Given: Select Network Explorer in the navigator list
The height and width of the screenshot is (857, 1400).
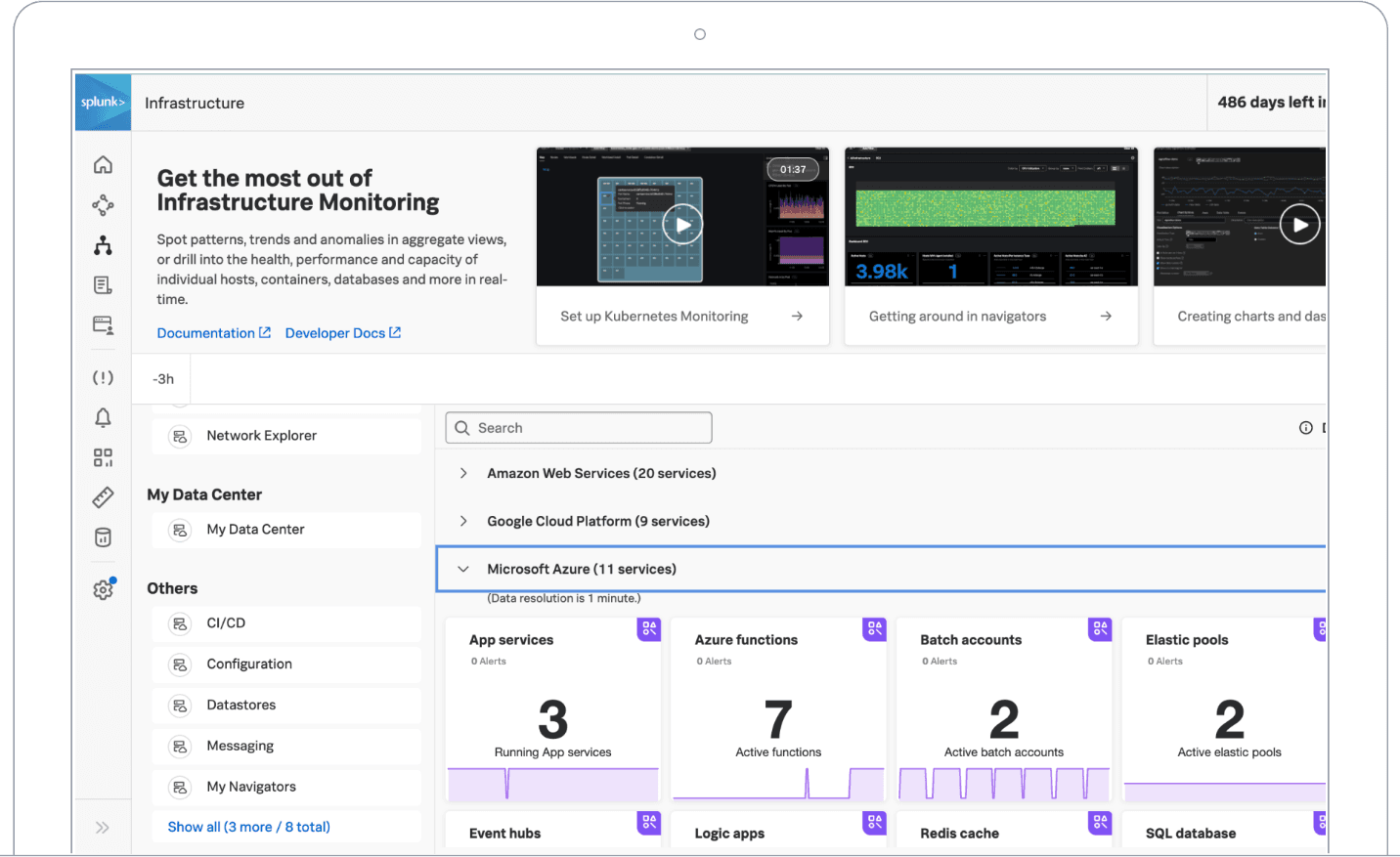Looking at the screenshot, I should click(261, 436).
